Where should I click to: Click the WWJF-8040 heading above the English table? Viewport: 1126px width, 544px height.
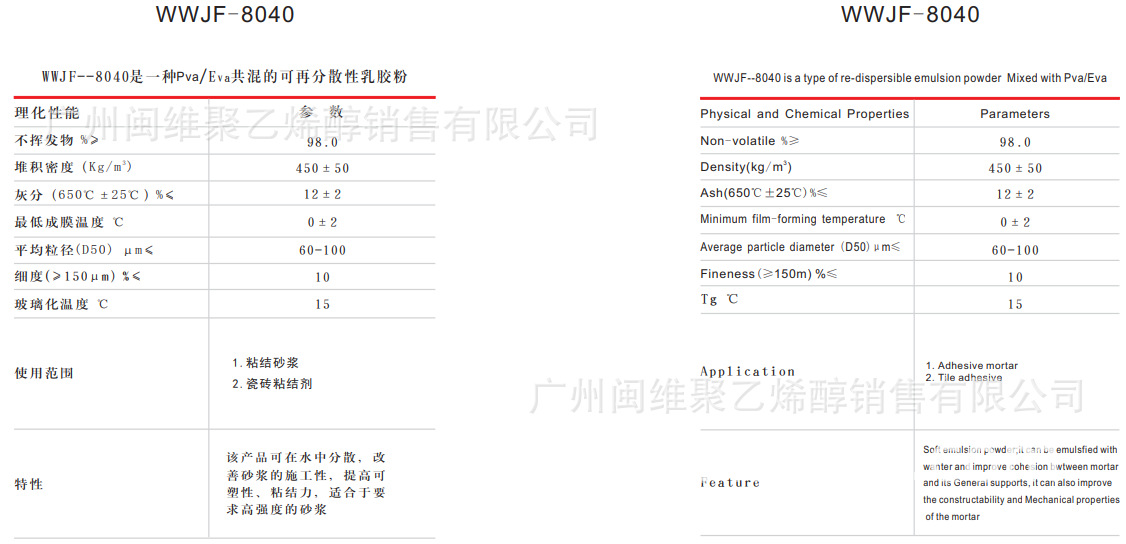tap(910, 14)
